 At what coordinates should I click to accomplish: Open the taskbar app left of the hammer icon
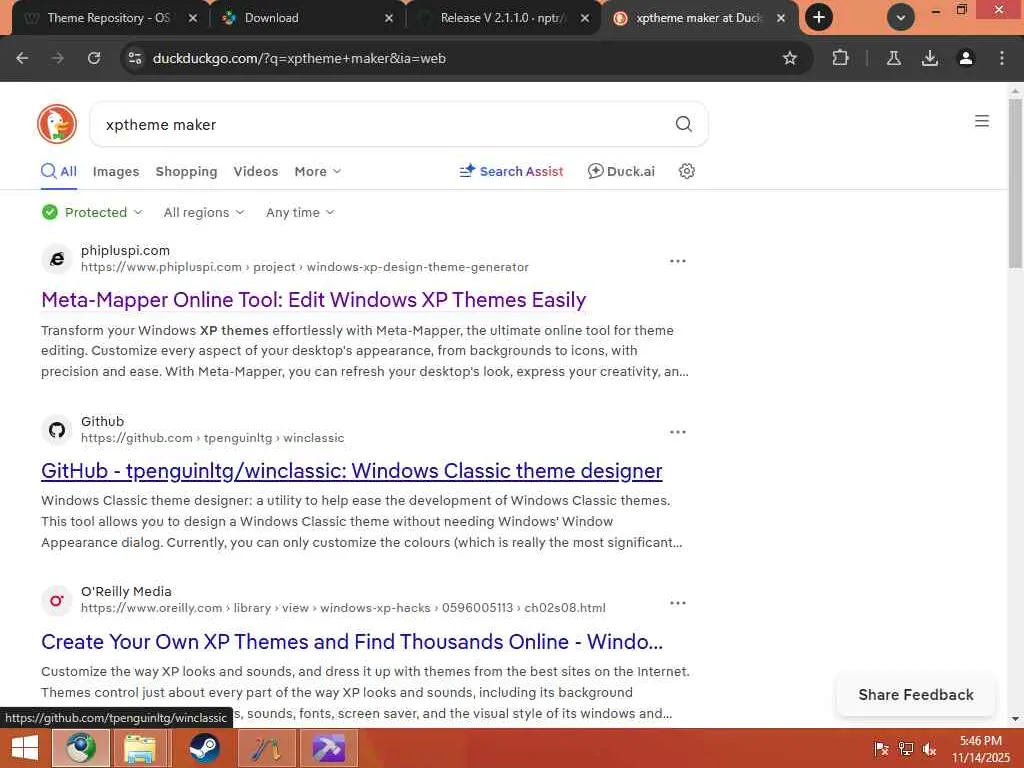point(266,748)
